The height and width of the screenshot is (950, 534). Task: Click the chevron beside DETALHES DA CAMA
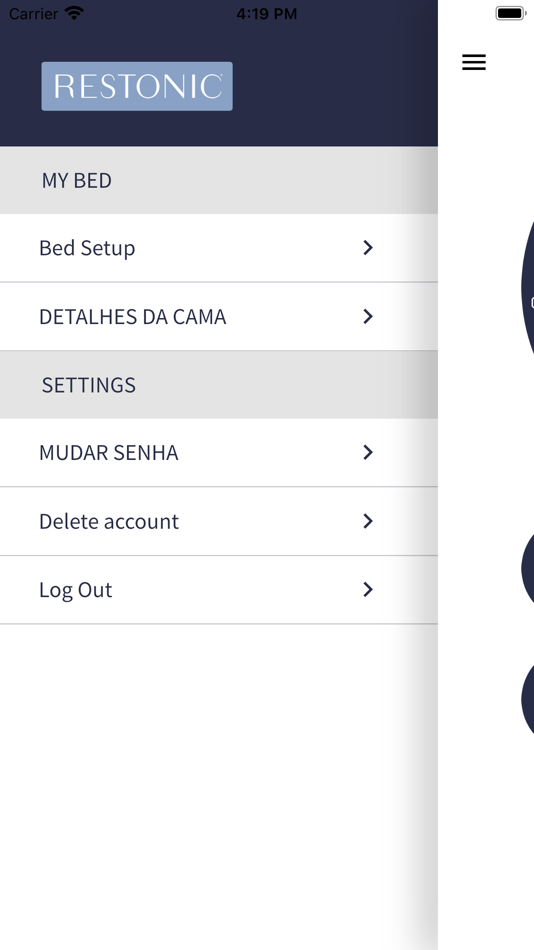point(367,316)
